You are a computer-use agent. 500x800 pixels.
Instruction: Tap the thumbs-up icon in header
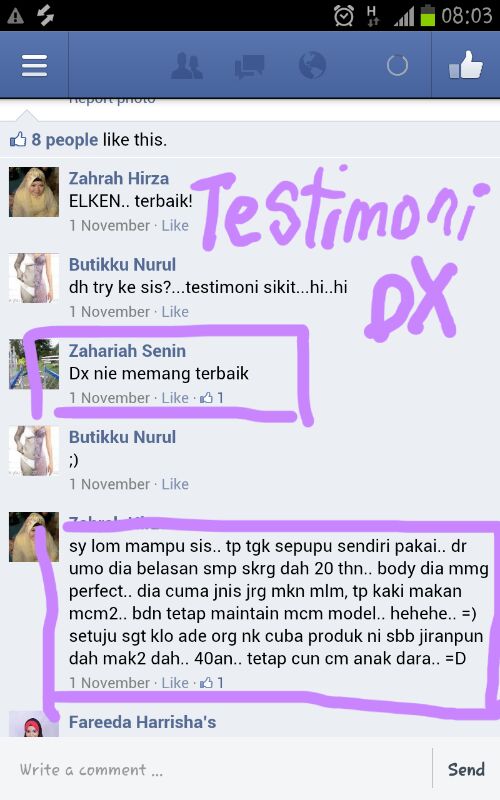coord(465,65)
